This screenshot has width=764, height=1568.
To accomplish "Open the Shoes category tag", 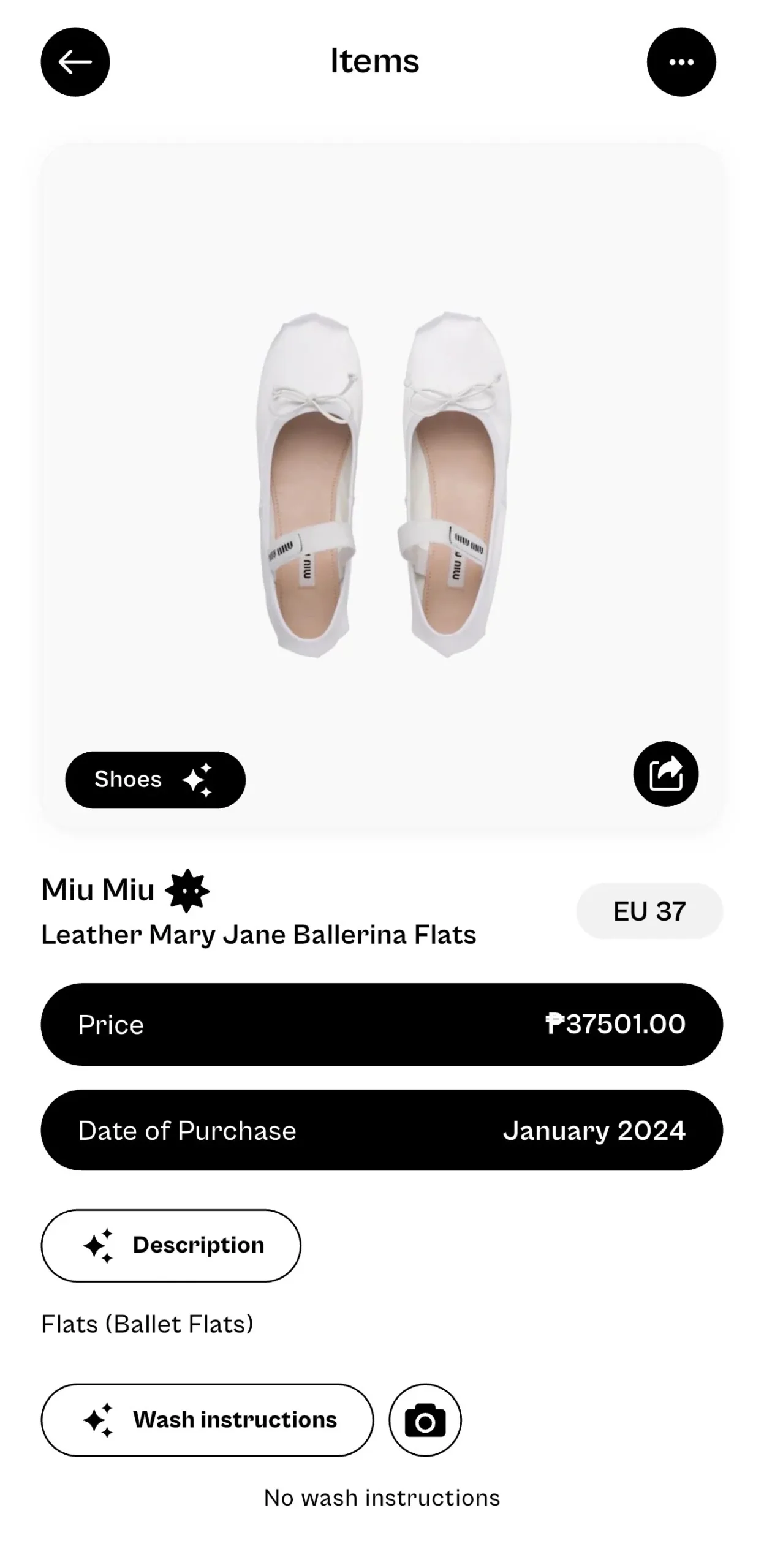I will tap(129, 780).
